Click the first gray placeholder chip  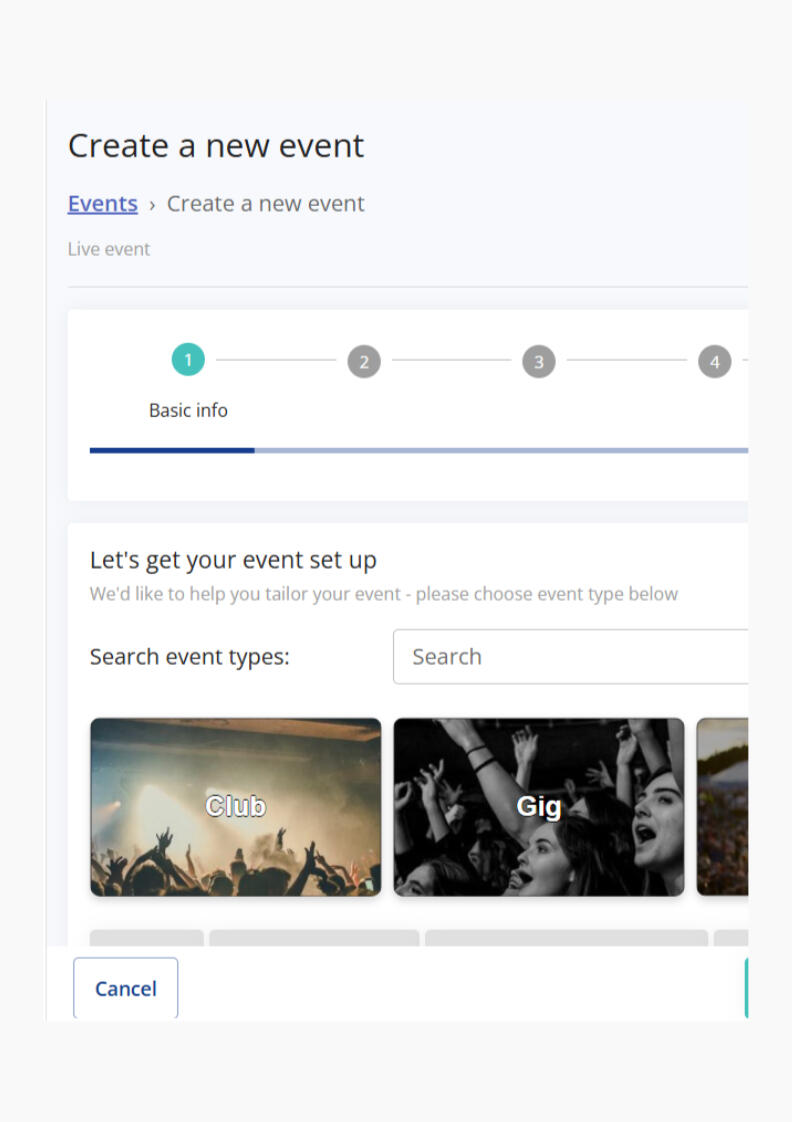(147, 938)
